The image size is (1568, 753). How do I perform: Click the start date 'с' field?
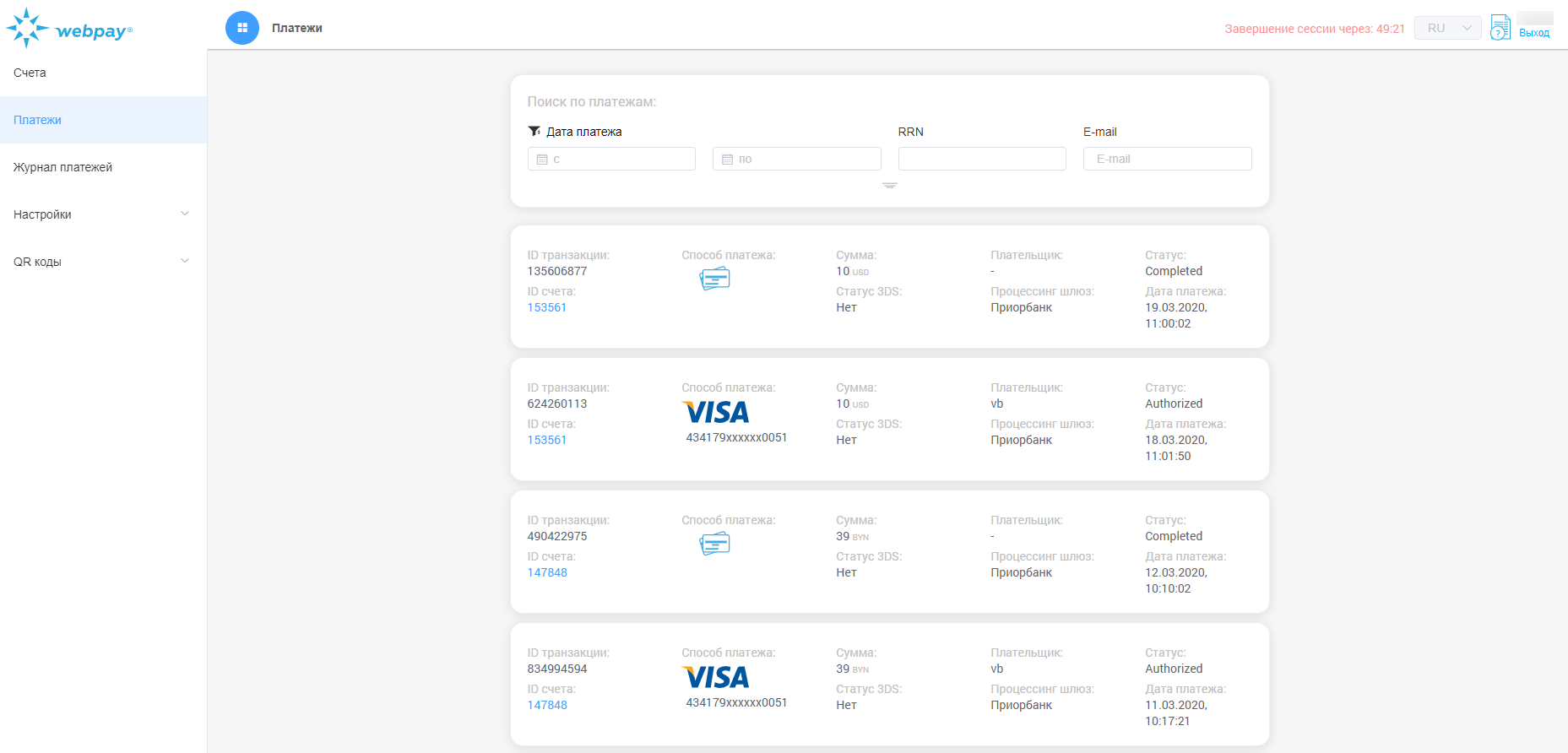(611, 159)
